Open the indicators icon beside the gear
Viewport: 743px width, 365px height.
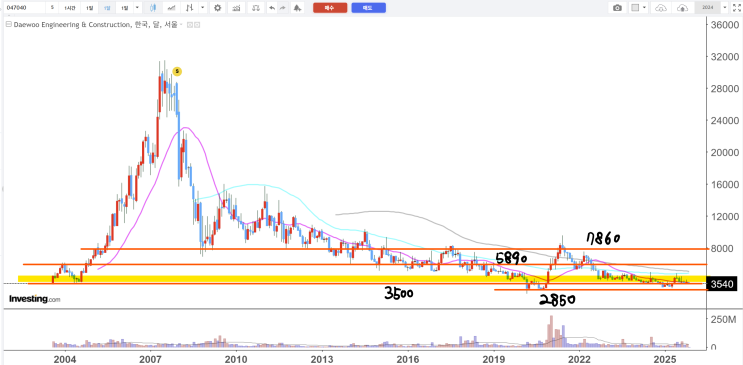236,8
